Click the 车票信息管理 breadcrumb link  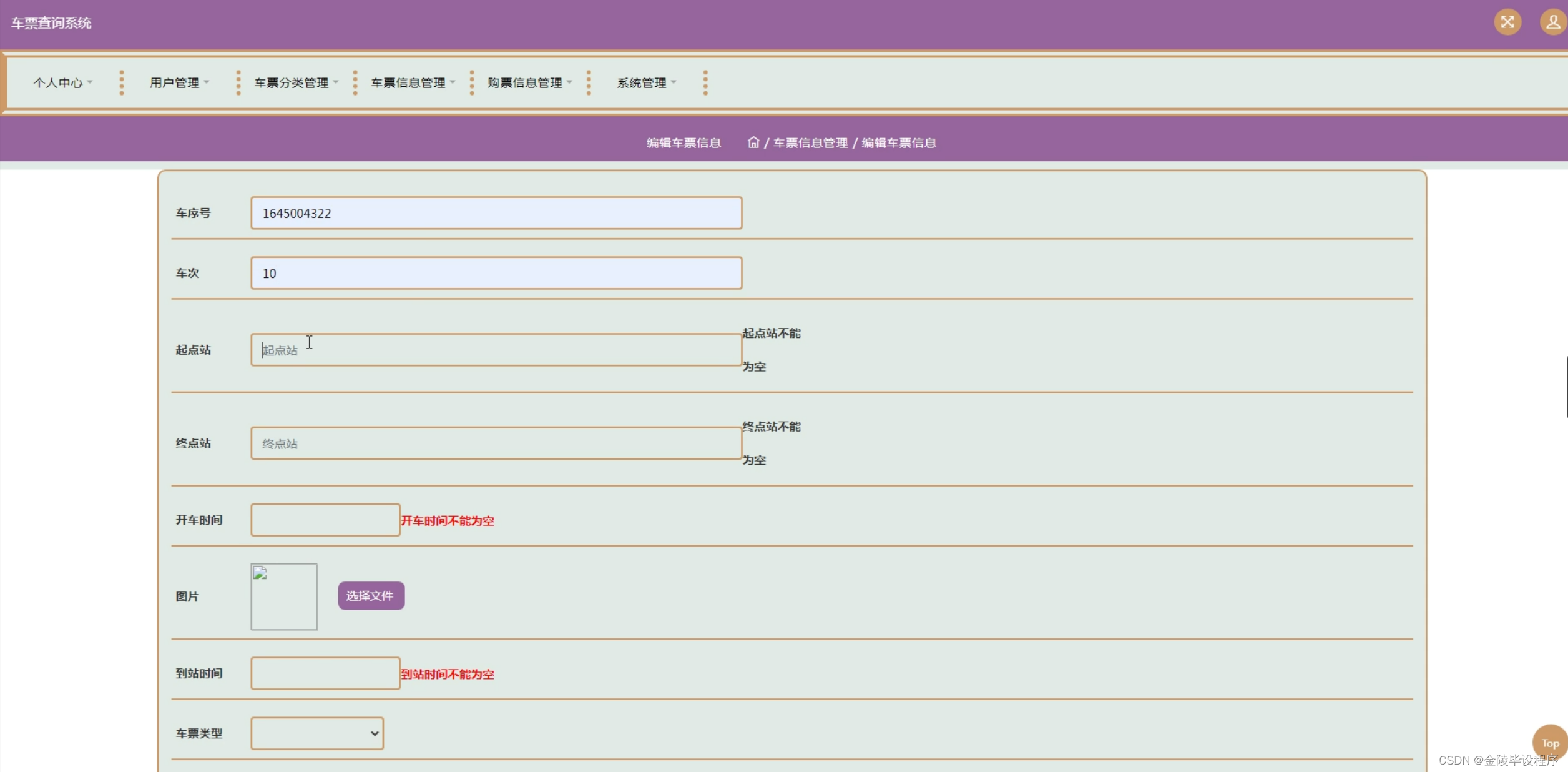[811, 142]
